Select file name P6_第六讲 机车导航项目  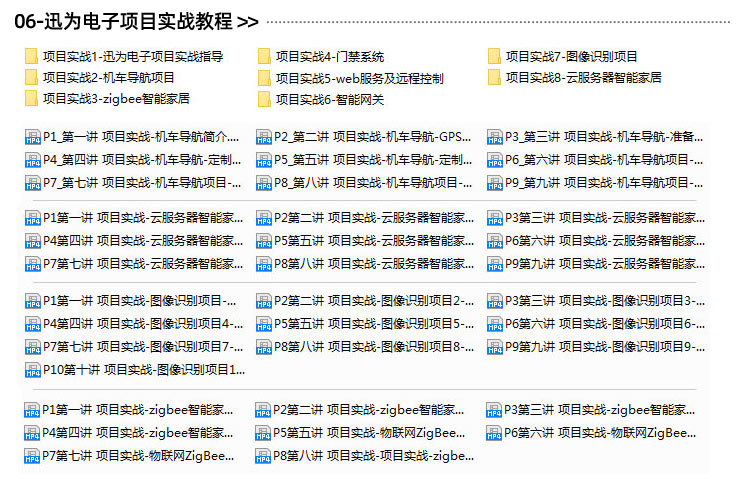point(604,160)
